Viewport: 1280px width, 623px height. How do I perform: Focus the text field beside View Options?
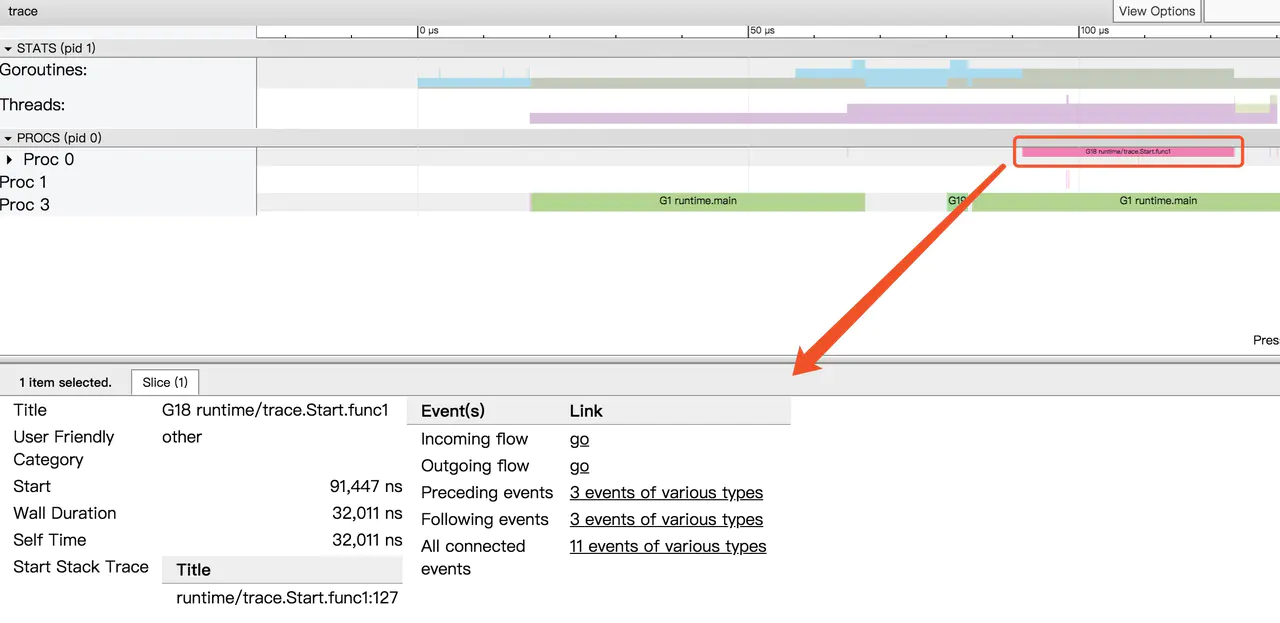(x=1242, y=11)
